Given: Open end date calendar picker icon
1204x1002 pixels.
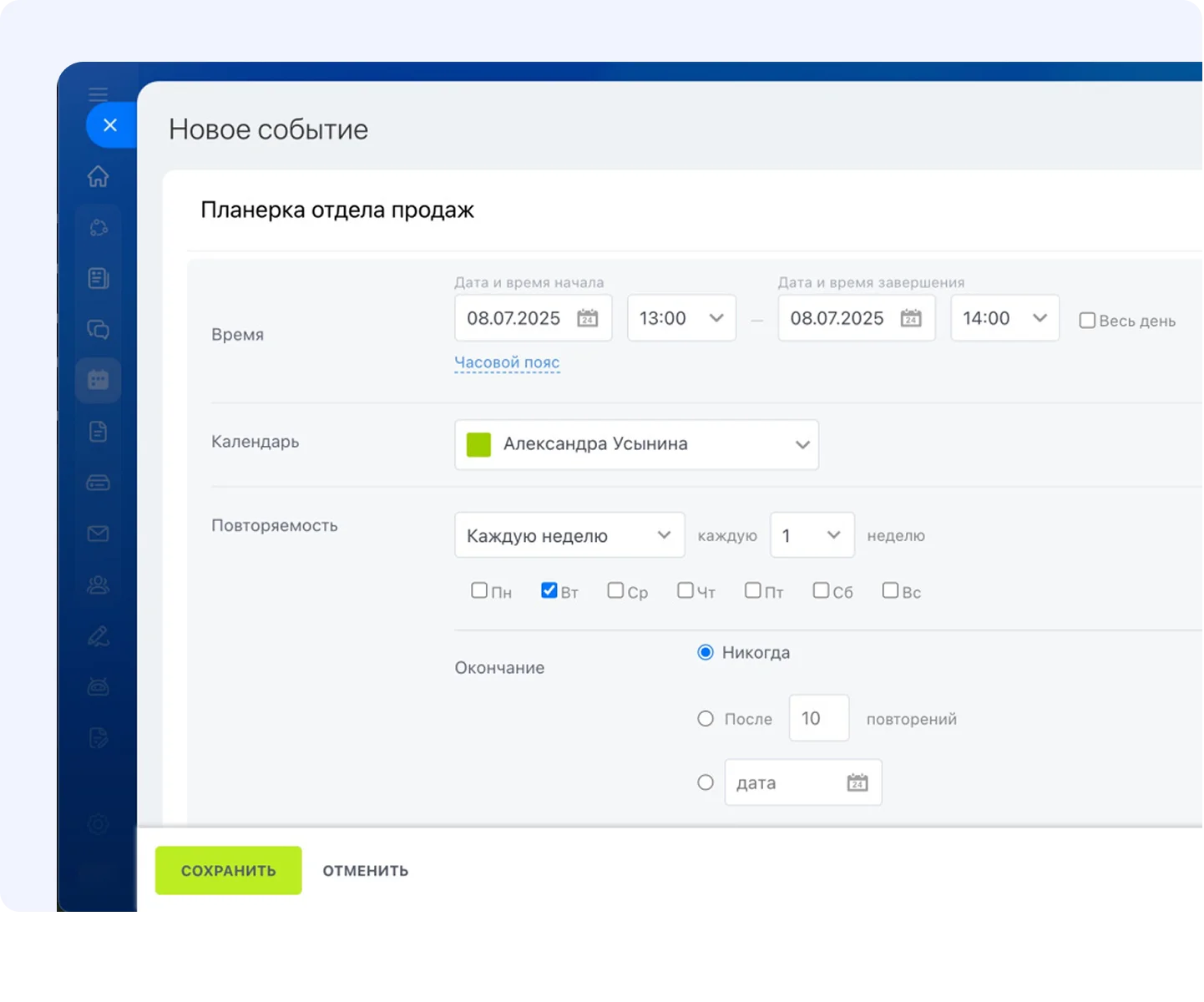Looking at the screenshot, I should point(911,318).
